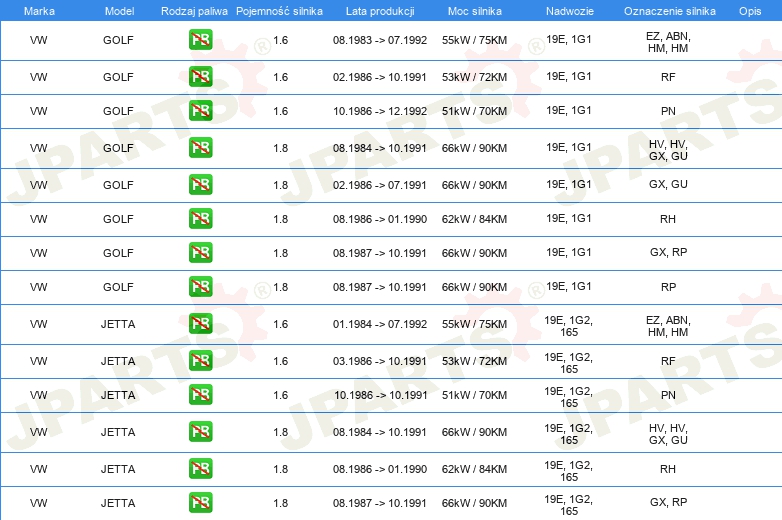This screenshot has height=520, width=782.
Task: Click the petrol icon in the Golf RP-only row
Action: [200, 287]
